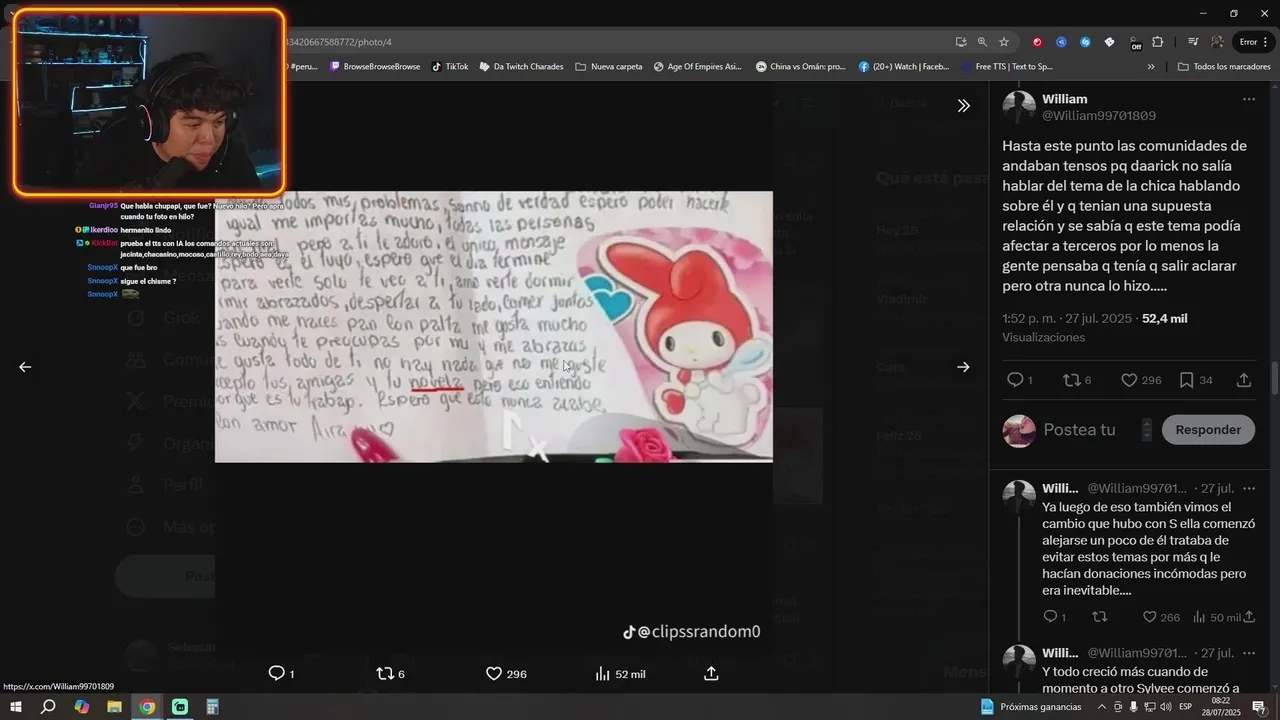1280x720 pixels.
Task: Go to the next photo with right arrow
Action: 963,367
